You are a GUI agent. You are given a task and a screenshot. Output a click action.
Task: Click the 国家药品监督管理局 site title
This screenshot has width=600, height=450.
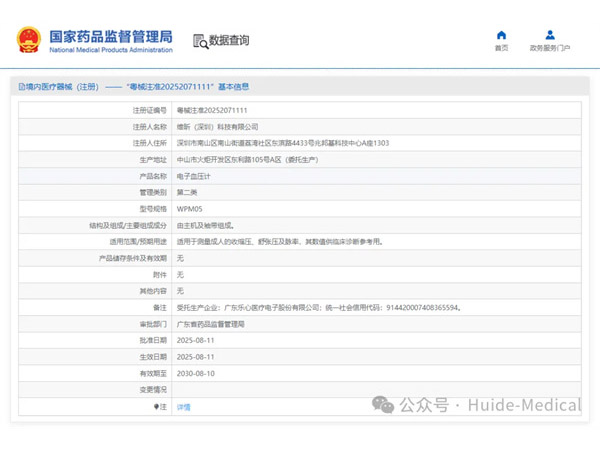103,35
